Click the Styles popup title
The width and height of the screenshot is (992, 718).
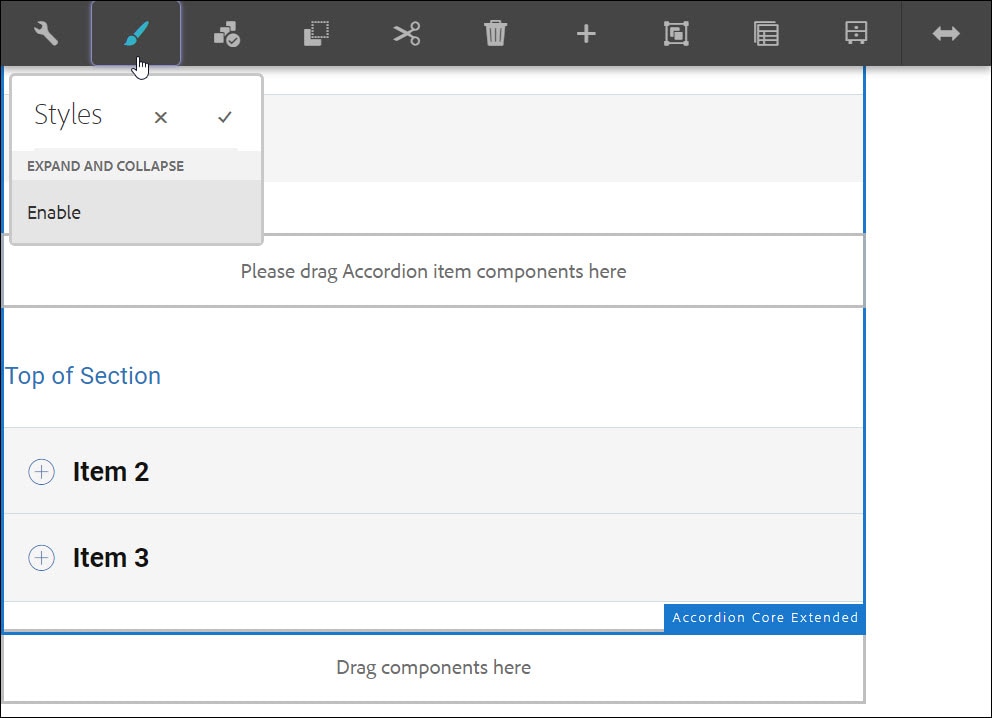point(68,115)
